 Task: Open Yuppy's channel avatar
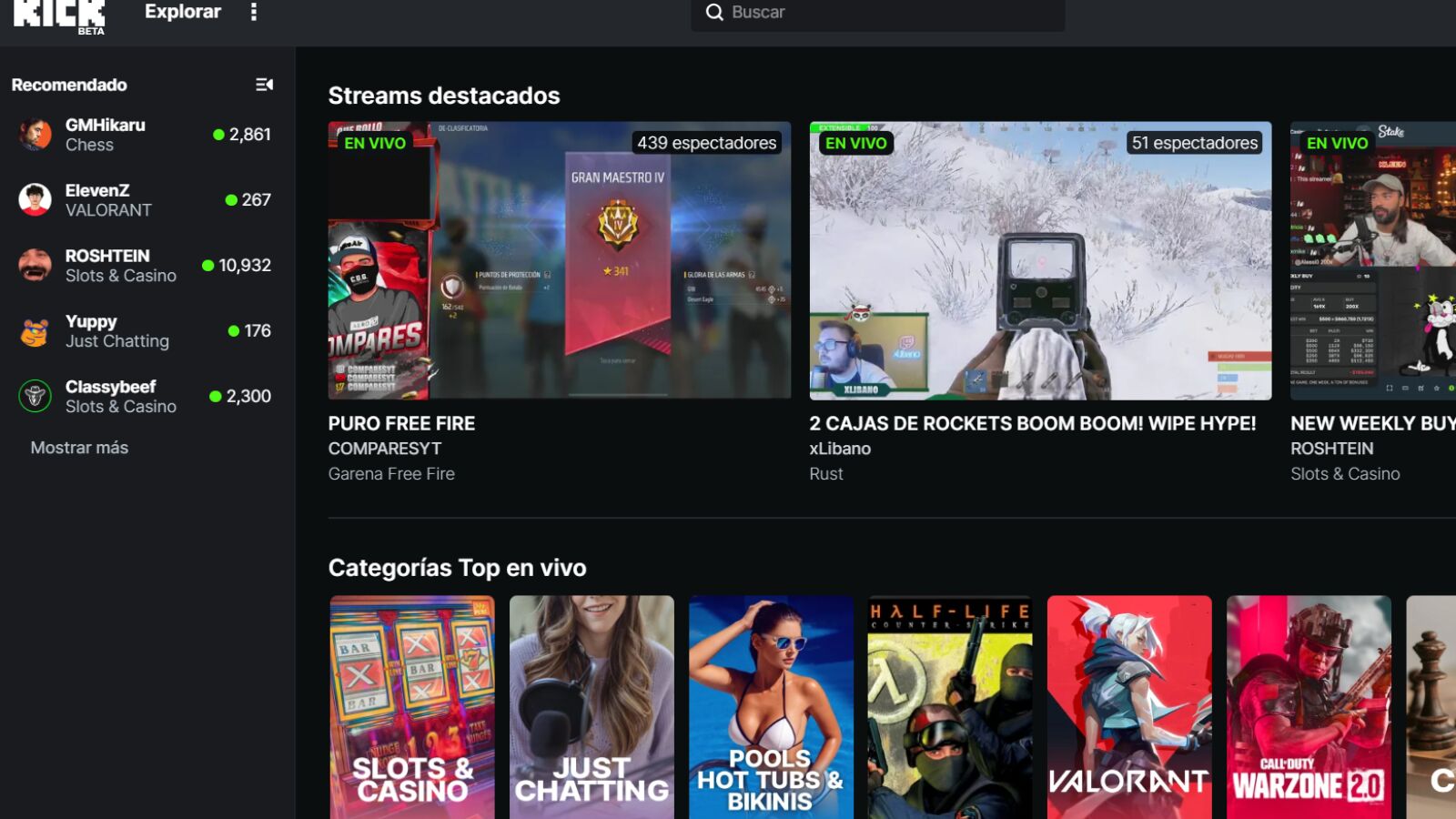coord(35,331)
